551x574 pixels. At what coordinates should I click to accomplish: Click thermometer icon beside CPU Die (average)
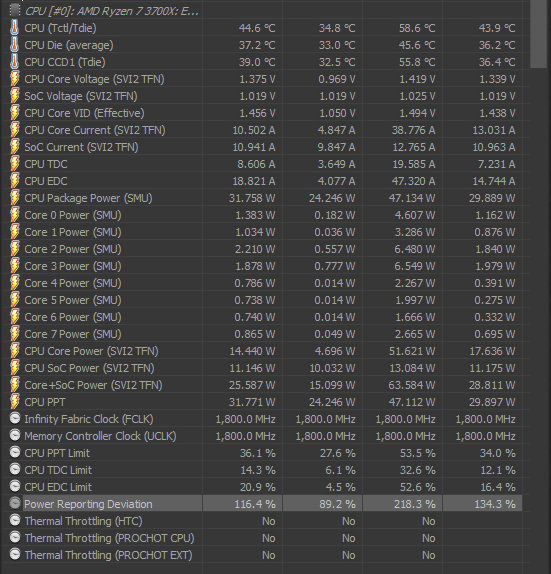coord(15,45)
